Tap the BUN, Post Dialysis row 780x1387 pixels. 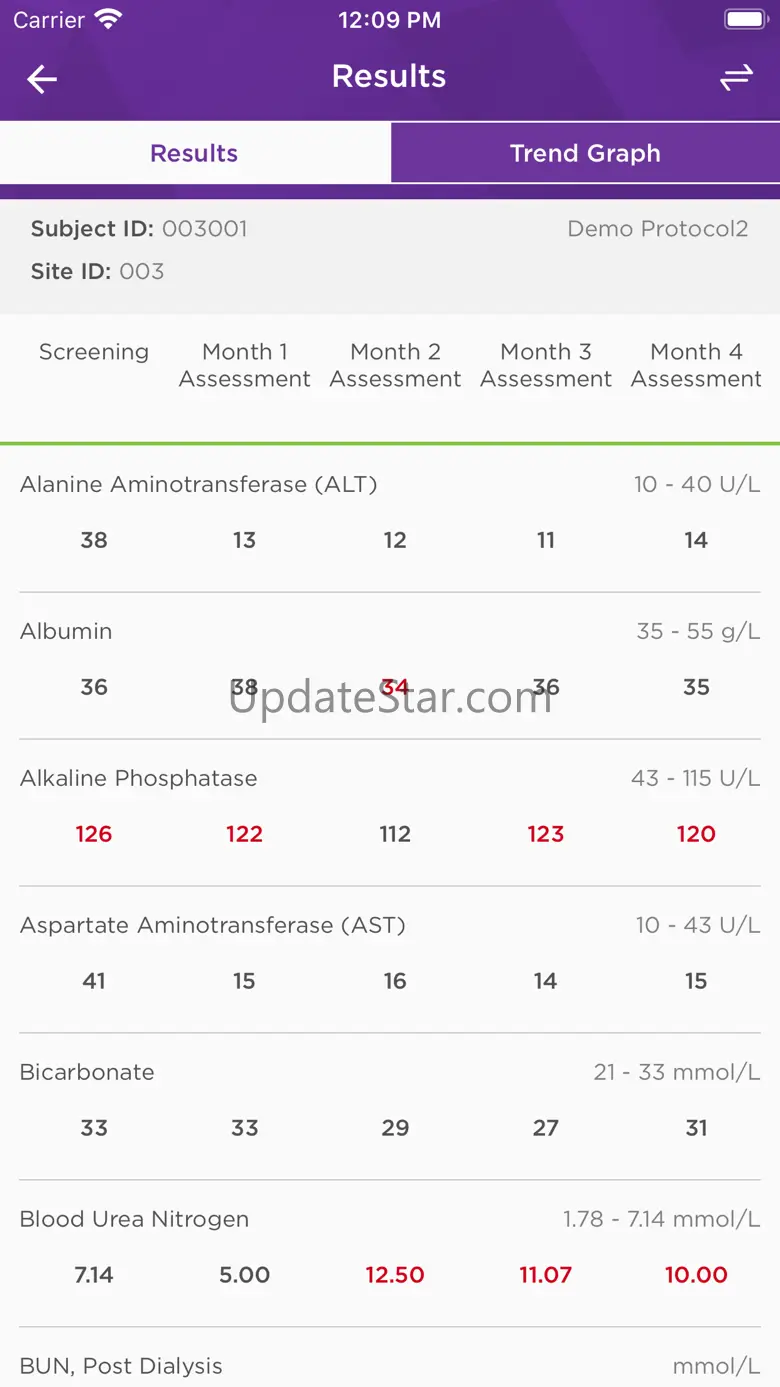(x=121, y=1366)
